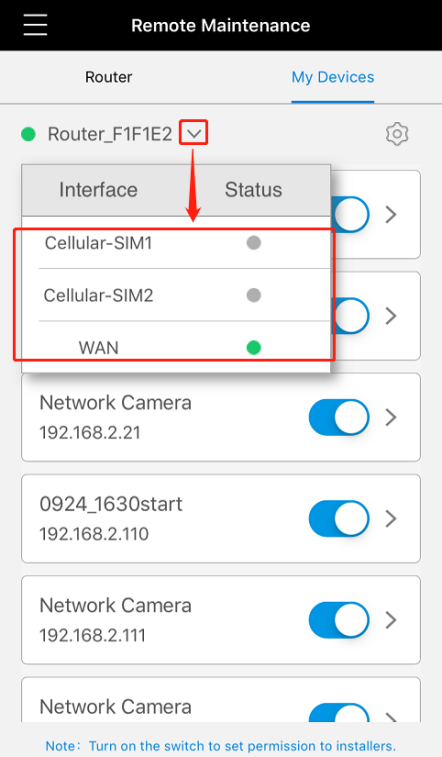This screenshot has width=442, height=757.
Task: Select the My Devices tab
Action: pos(332,77)
